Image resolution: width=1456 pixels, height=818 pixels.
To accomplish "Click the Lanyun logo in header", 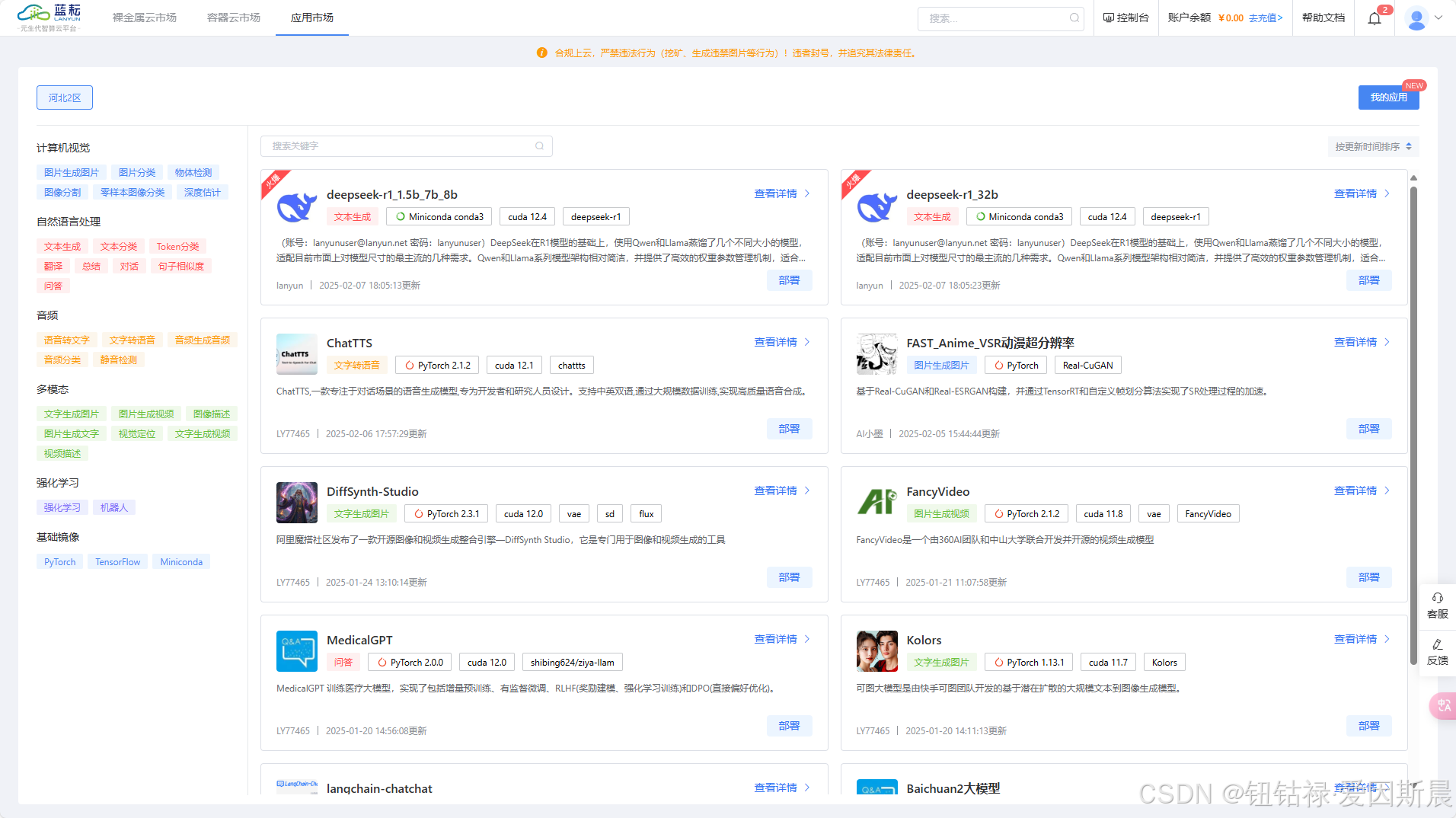I will [49, 18].
